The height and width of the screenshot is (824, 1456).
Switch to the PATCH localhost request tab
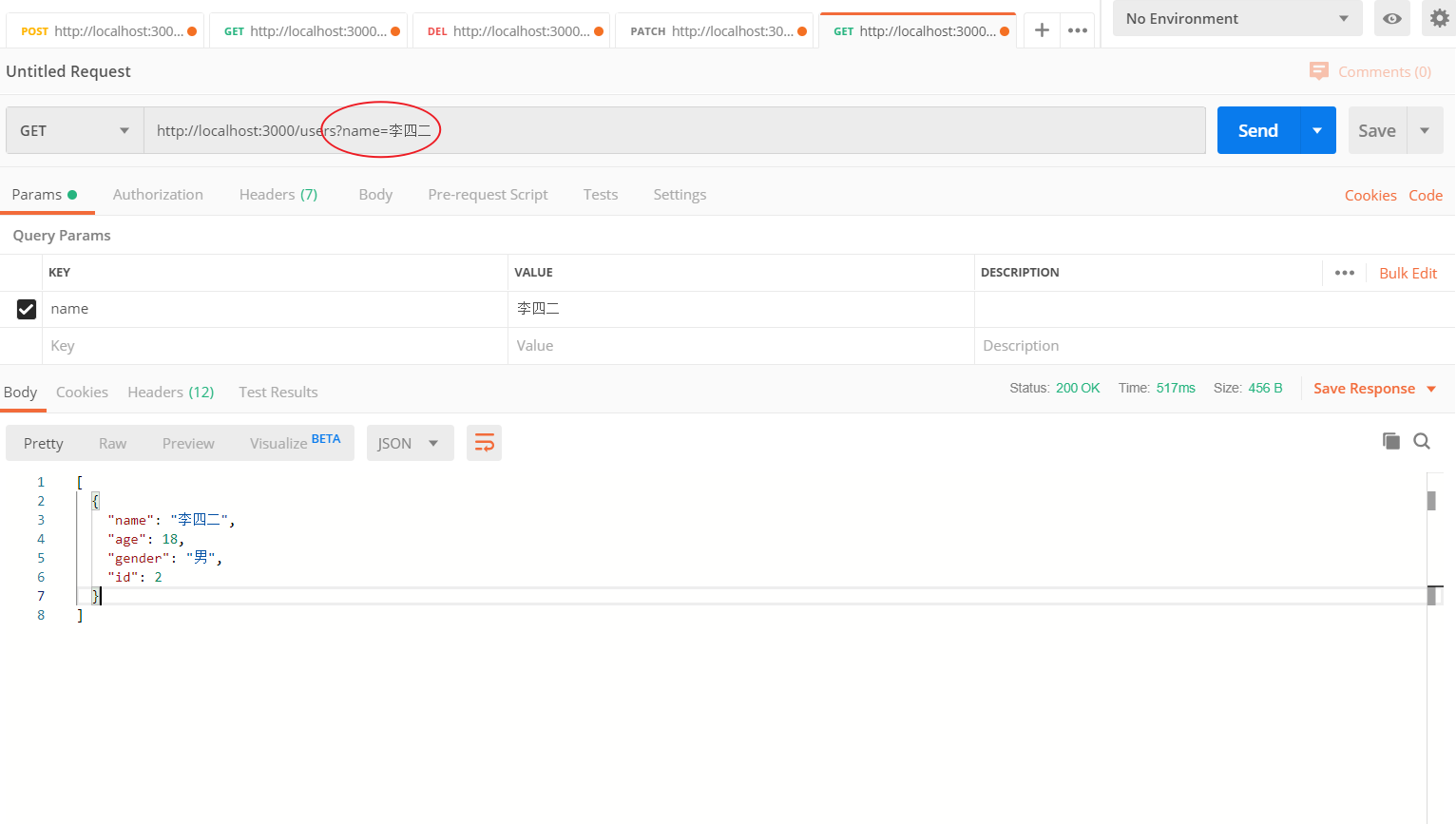[715, 31]
